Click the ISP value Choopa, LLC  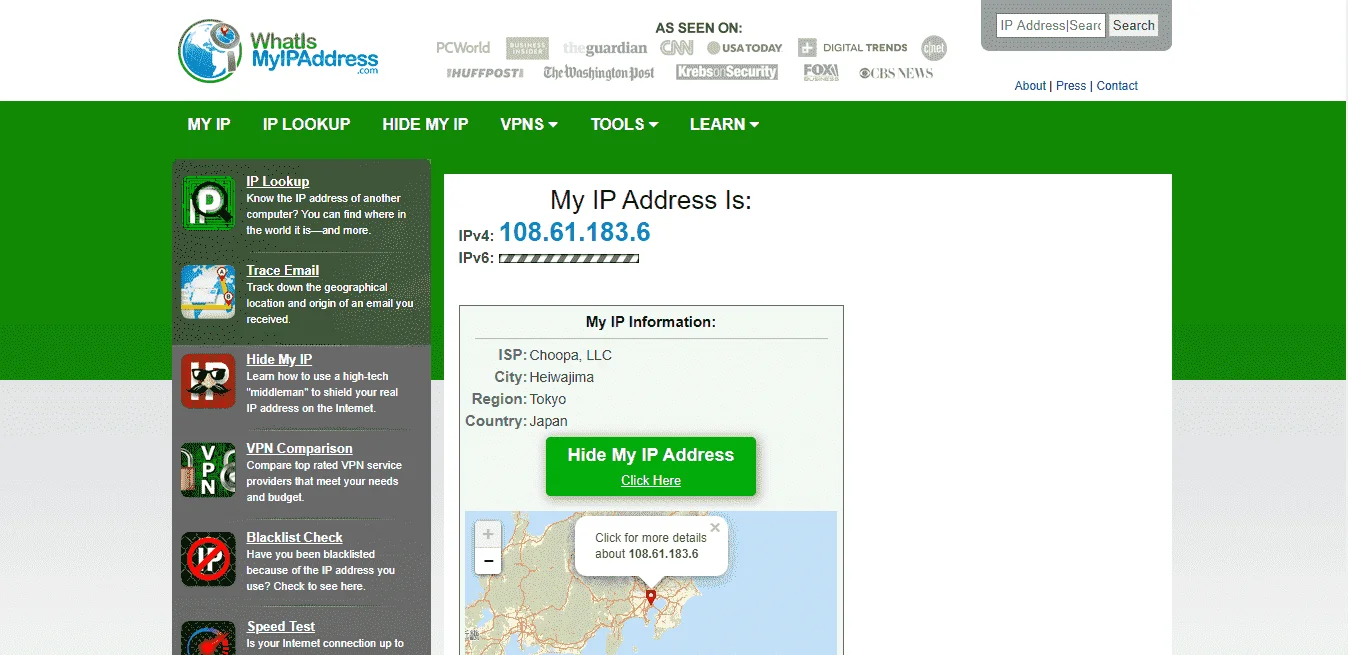[571, 355]
